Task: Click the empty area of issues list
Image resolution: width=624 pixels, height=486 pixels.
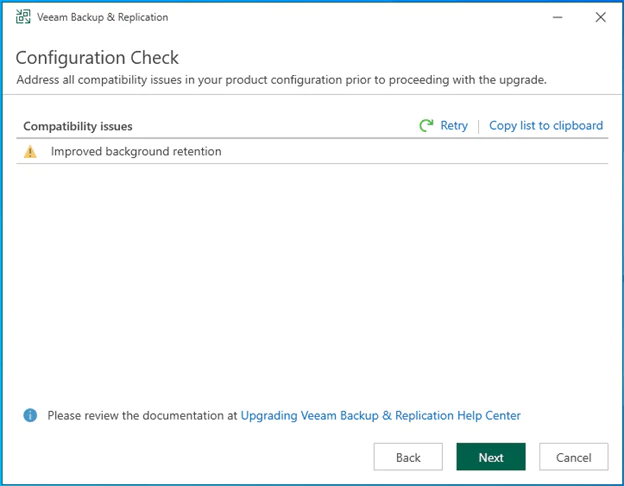Action: coord(312,280)
